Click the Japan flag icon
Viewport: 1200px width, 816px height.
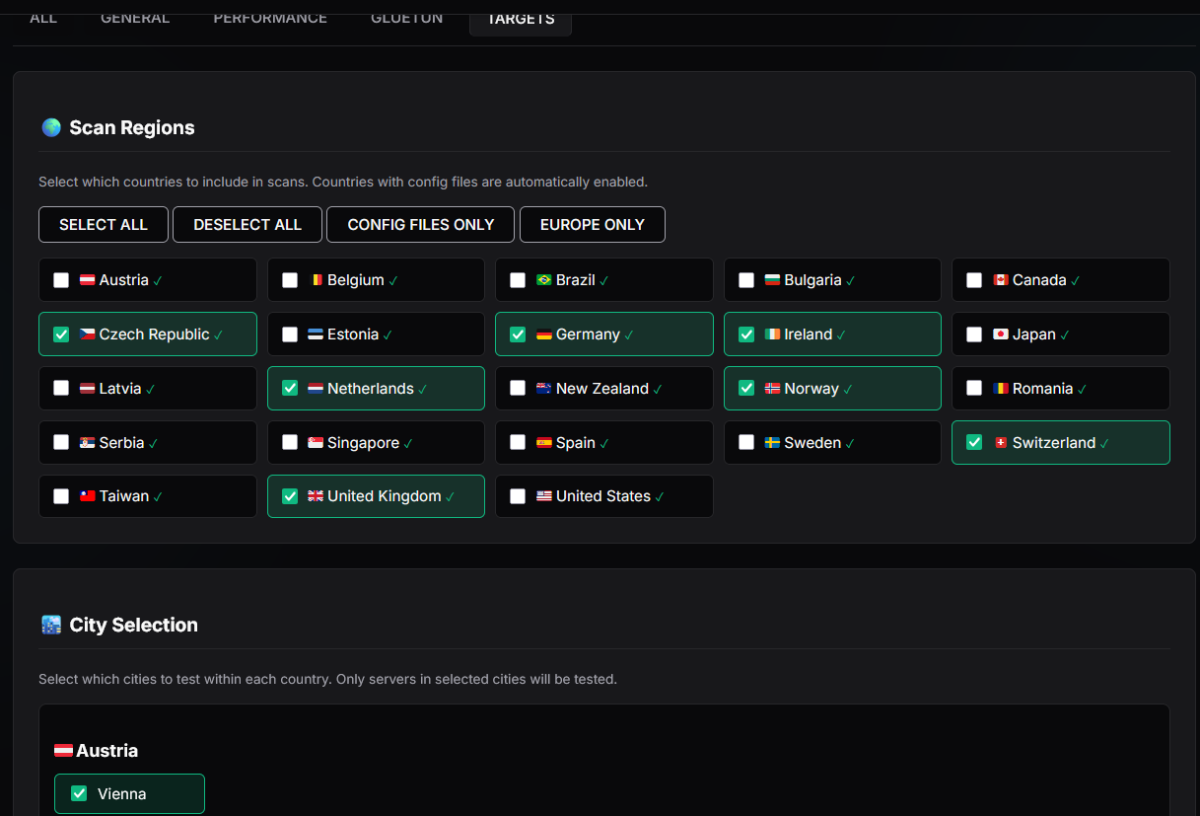tap(1000, 335)
